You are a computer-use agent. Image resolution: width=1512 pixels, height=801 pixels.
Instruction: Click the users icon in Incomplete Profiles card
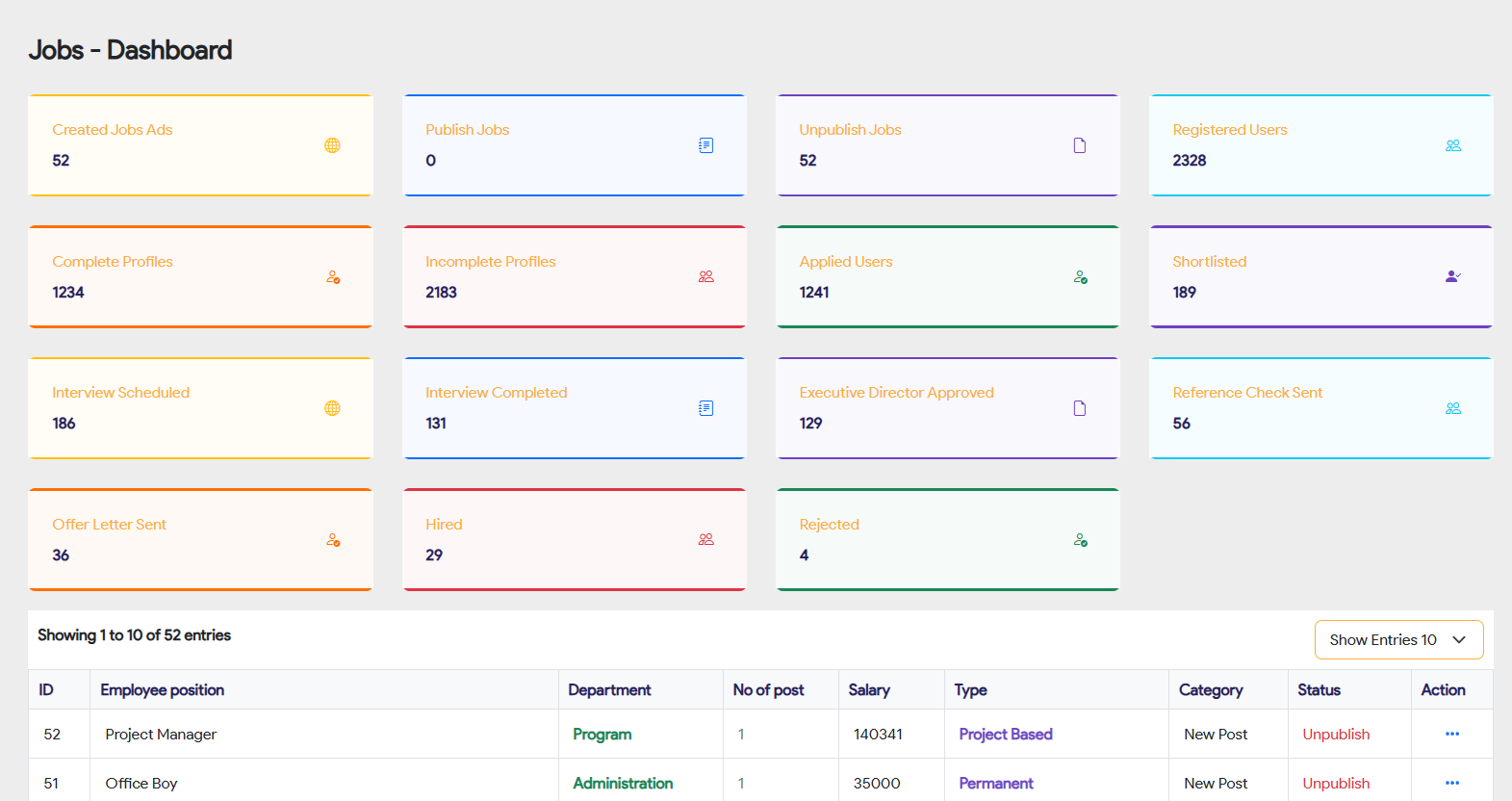pyautogui.click(x=705, y=277)
